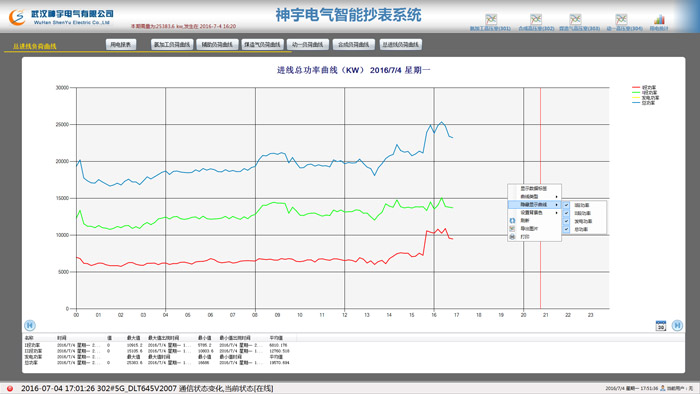Uncheck the first curve in visibility submenu
The image size is (700, 394).
[584, 205]
